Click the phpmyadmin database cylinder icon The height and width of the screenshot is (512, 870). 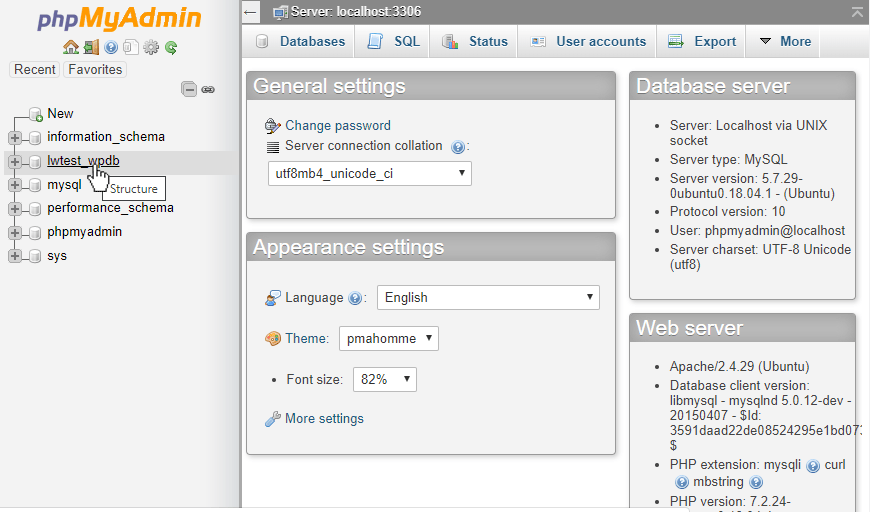click(35, 232)
